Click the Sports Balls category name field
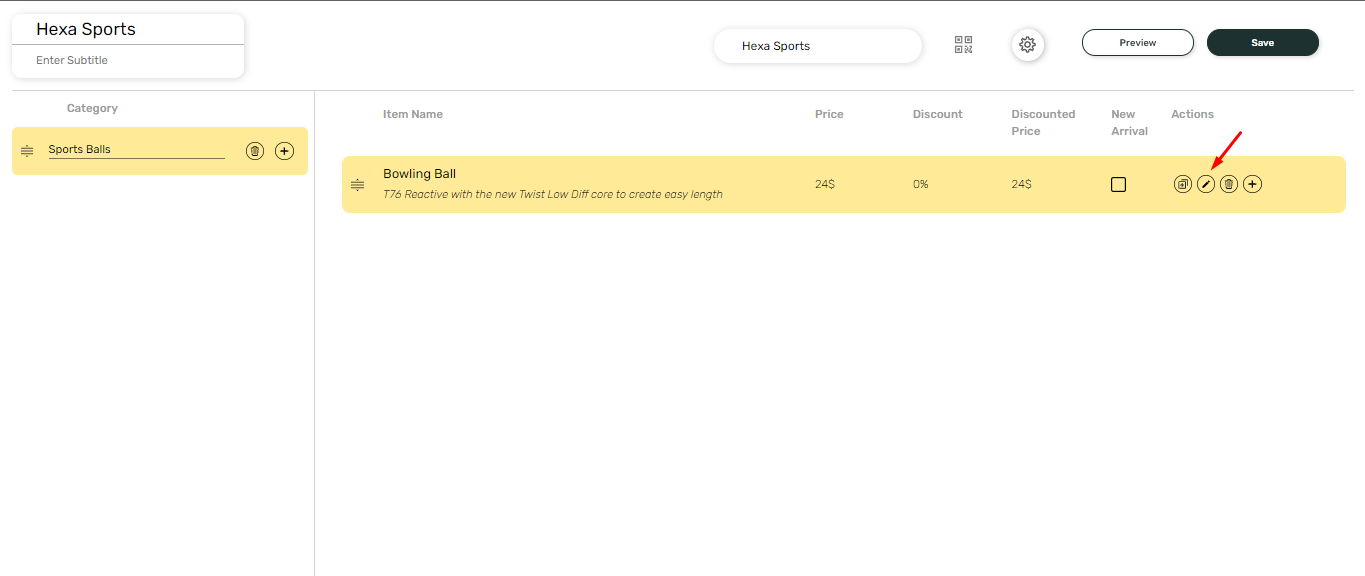 136,150
